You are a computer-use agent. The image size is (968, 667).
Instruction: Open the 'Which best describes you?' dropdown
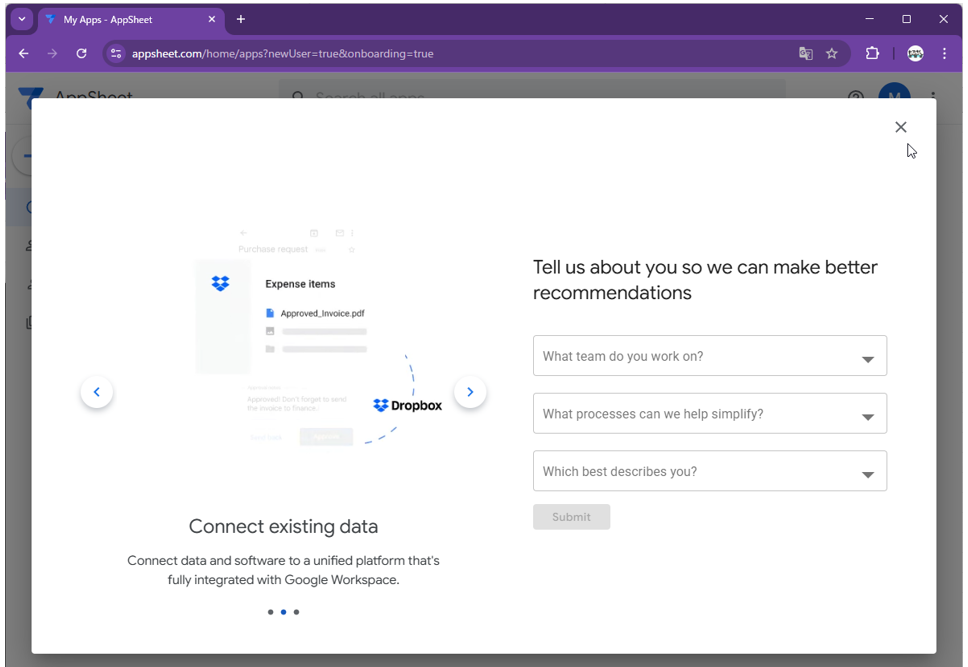point(709,472)
